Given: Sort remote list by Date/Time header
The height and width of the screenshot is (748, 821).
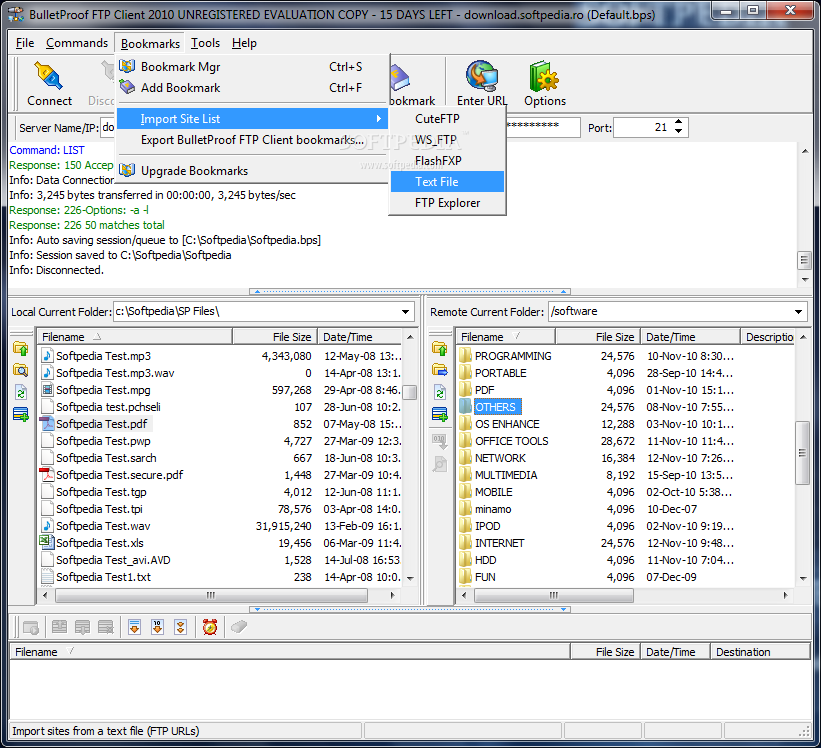Looking at the screenshot, I should tap(690, 337).
